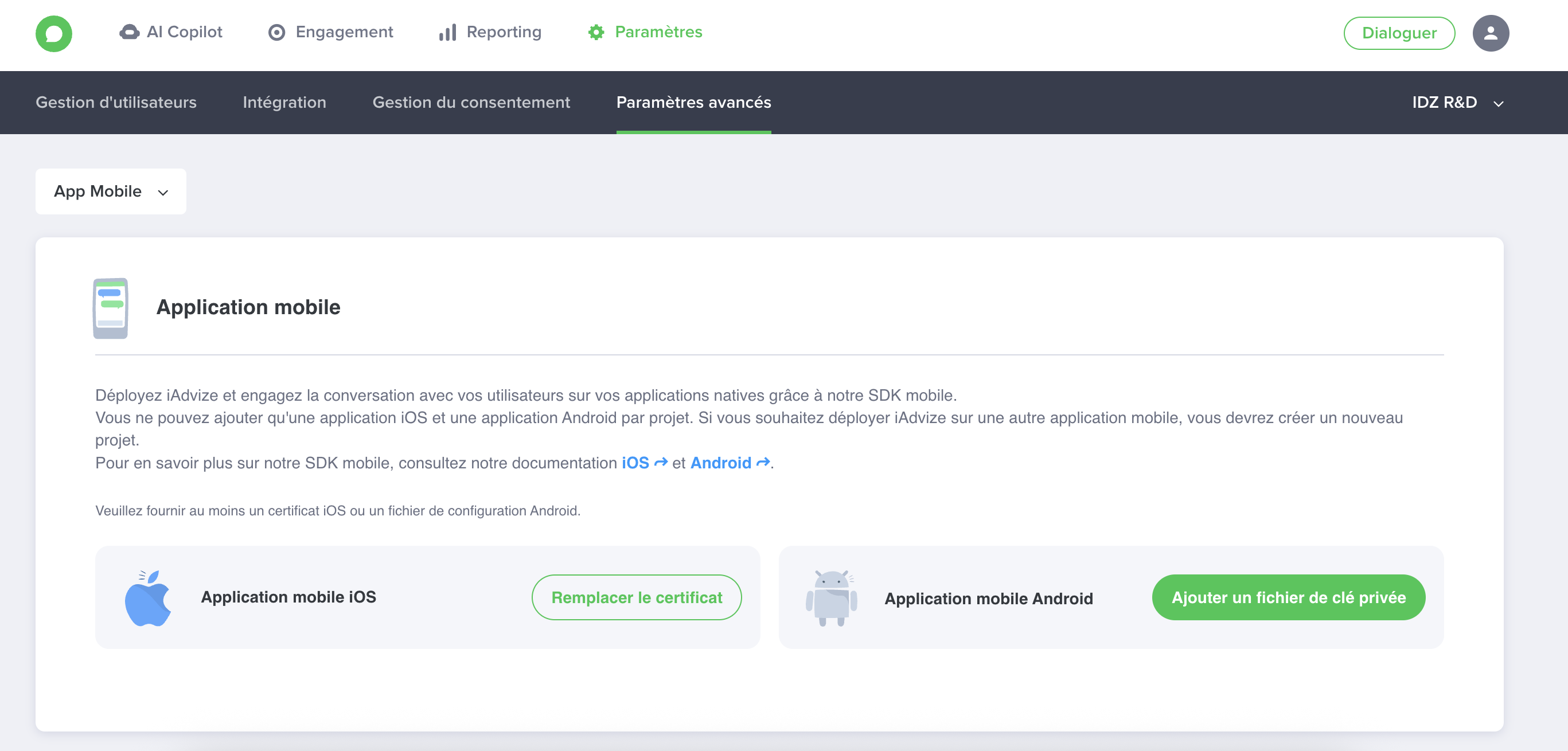Expand the App Mobile dropdown
Image resolution: width=1568 pixels, height=751 pixels.
click(111, 191)
